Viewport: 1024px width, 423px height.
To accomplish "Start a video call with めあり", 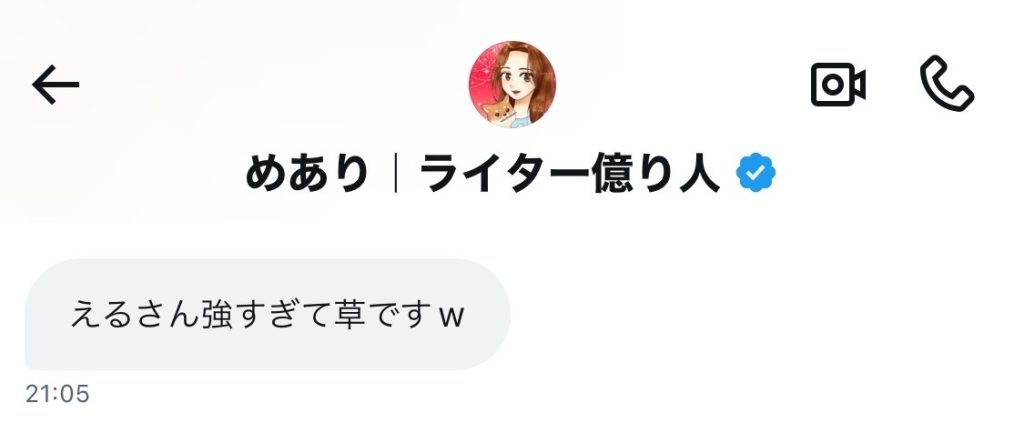I will pos(838,84).
